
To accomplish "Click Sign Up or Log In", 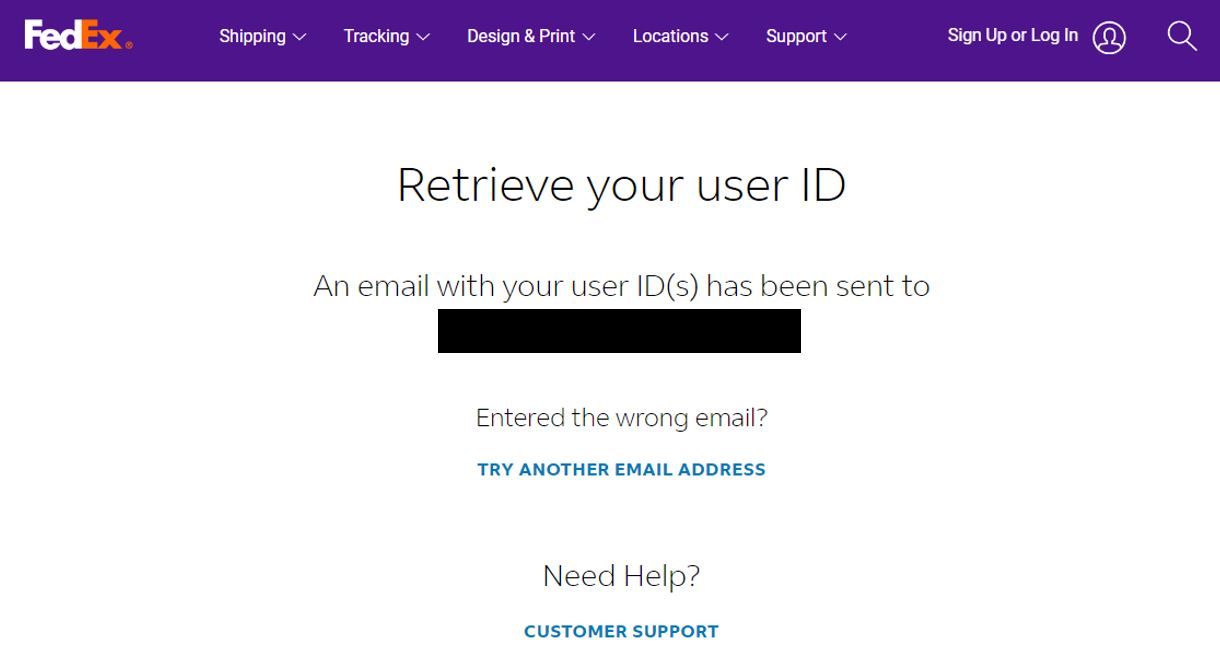I will [1013, 36].
